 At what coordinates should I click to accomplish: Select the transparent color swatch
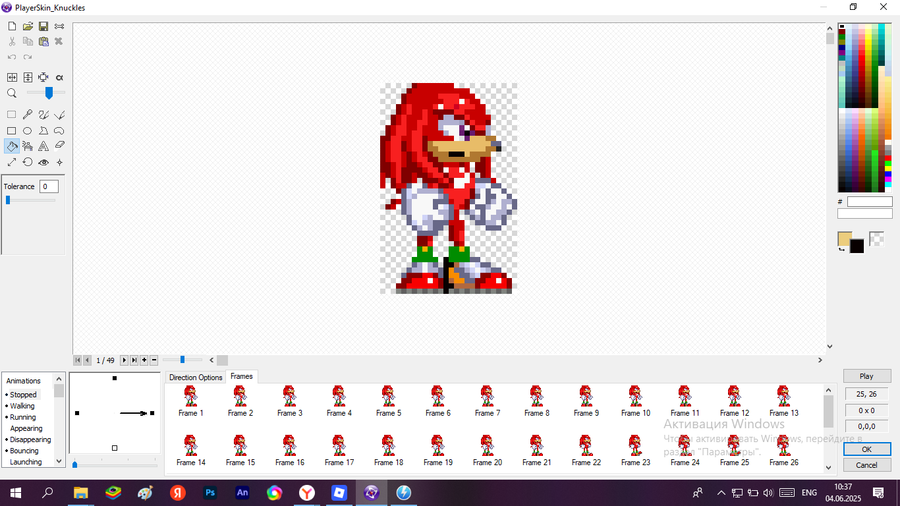pyautogui.click(x=876, y=238)
